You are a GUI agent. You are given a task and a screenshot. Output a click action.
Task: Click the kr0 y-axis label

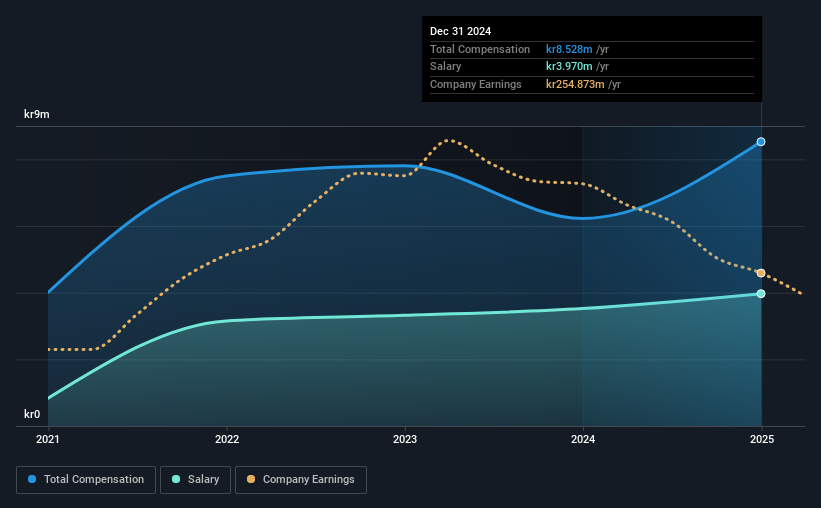(x=32, y=414)
